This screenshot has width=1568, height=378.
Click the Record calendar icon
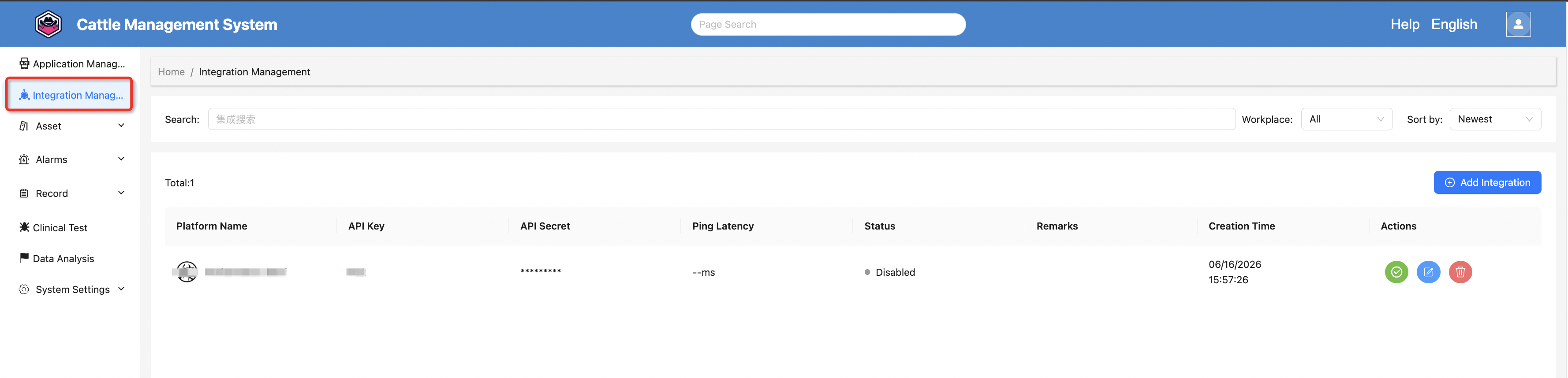click(x=24, y=193)
